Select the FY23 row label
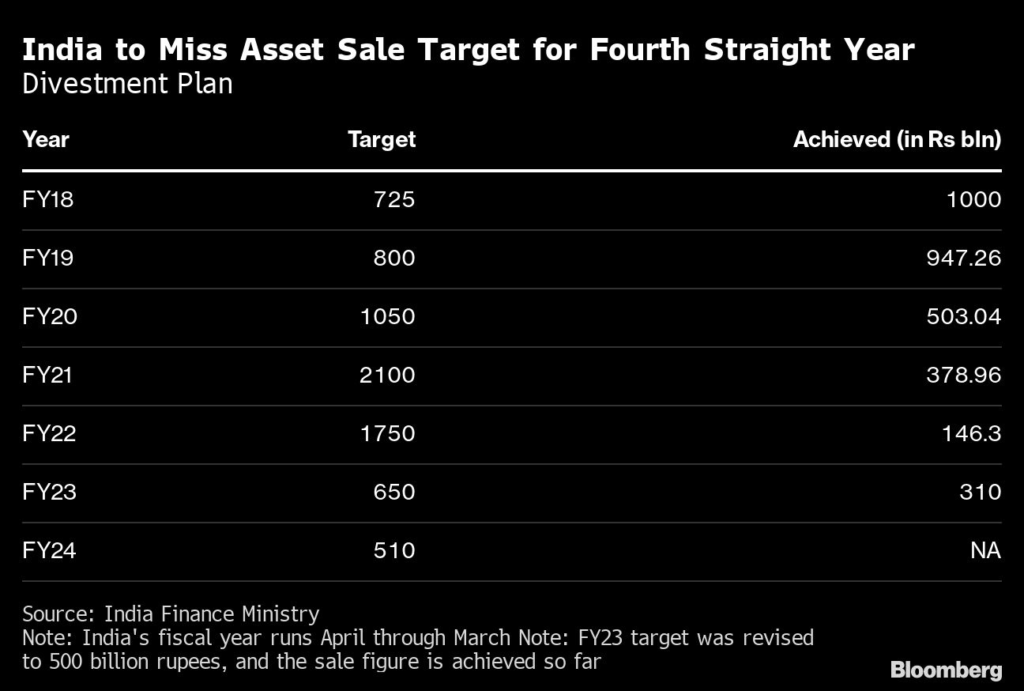The image size is (1024, 691). (x=49, y=492)
